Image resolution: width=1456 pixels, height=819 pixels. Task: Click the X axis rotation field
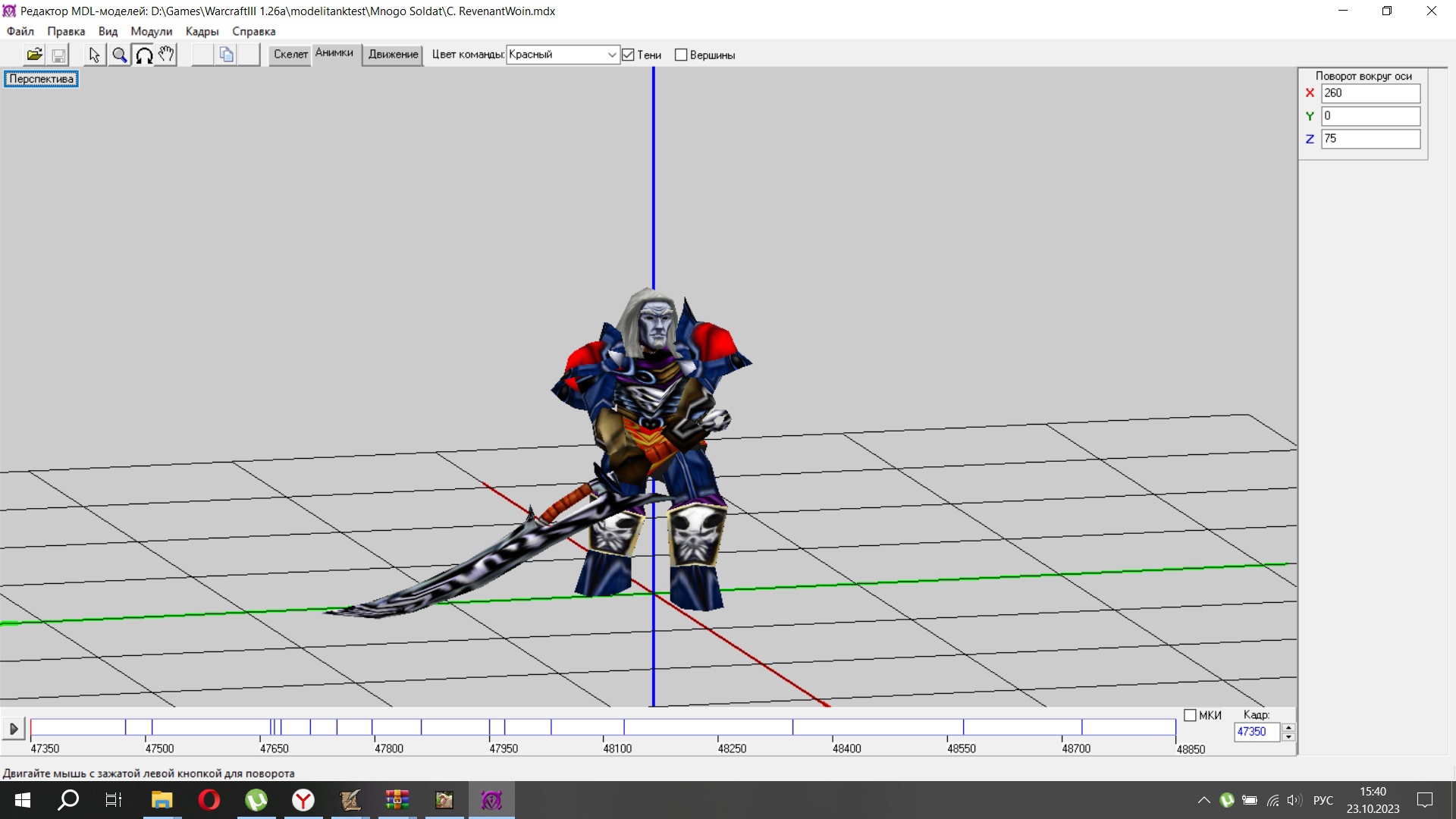pyautogui.click(x=1370, y=93)
